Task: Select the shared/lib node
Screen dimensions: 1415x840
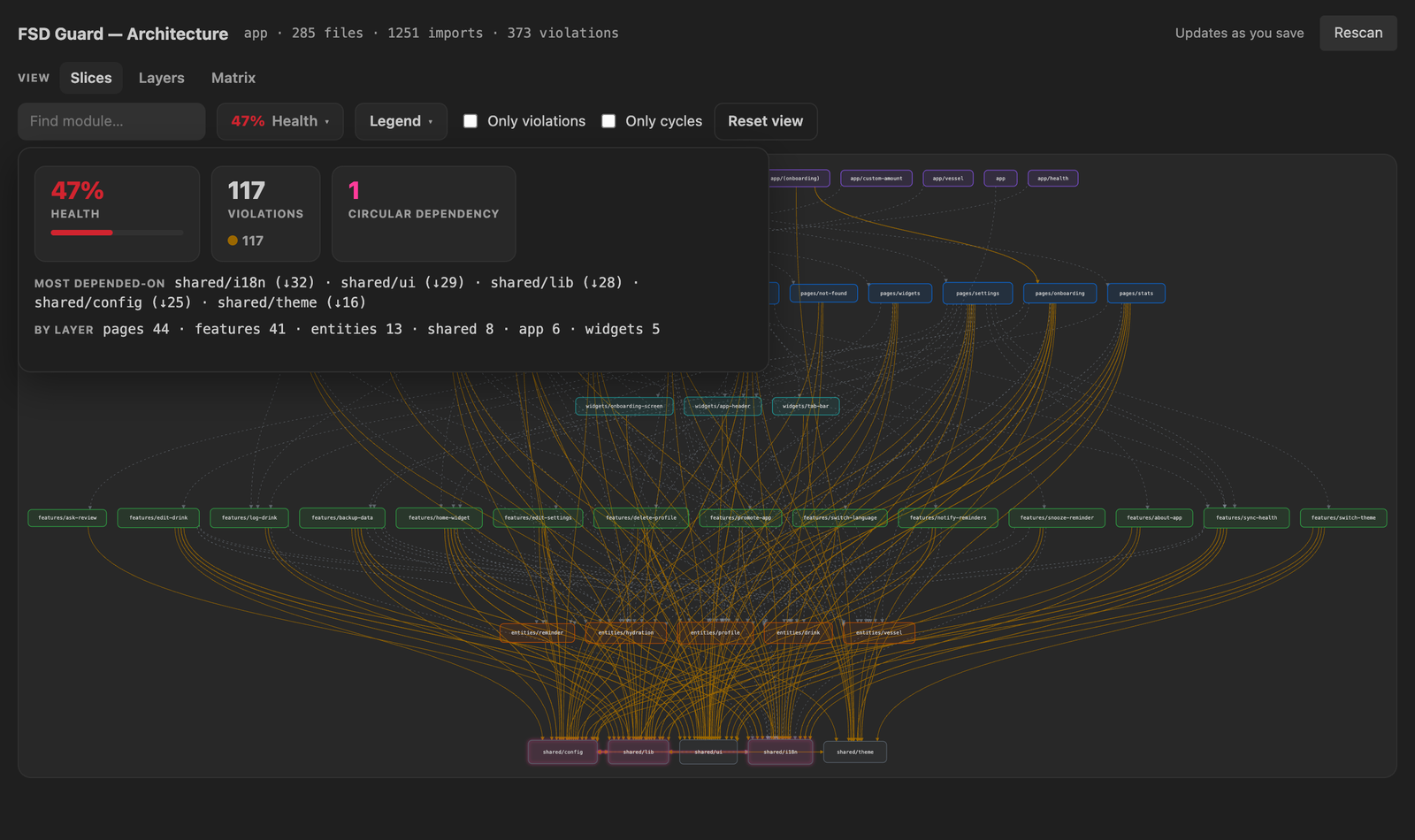Action: 639,752
